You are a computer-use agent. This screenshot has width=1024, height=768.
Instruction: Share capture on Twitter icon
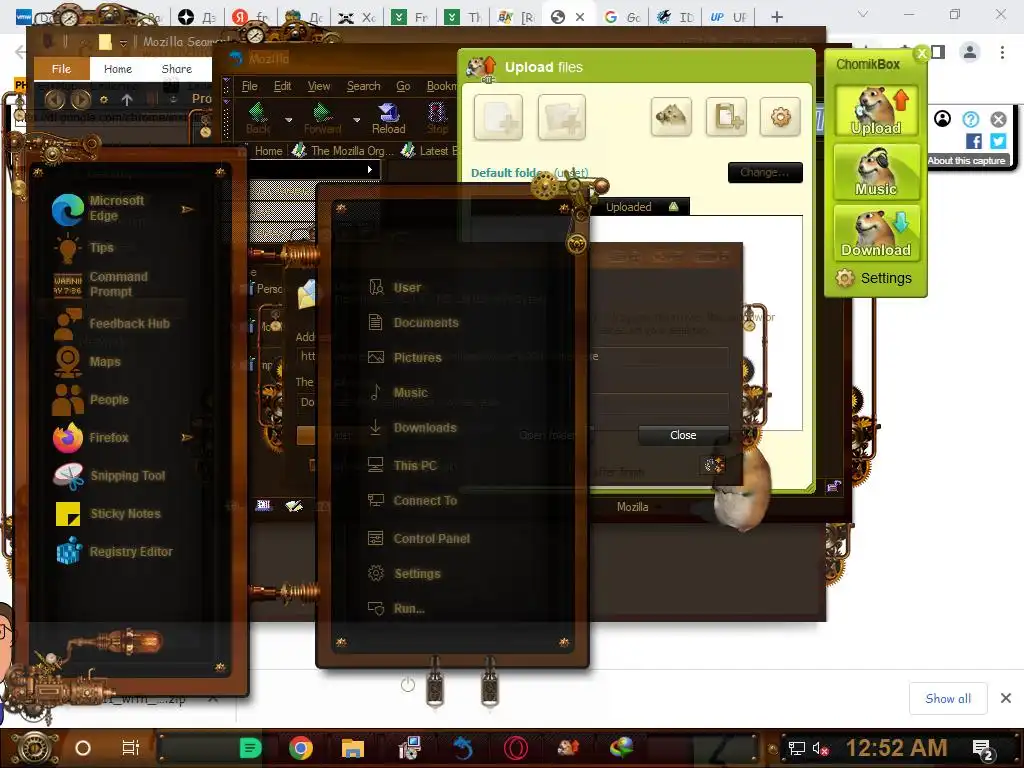tap(998, 140)
